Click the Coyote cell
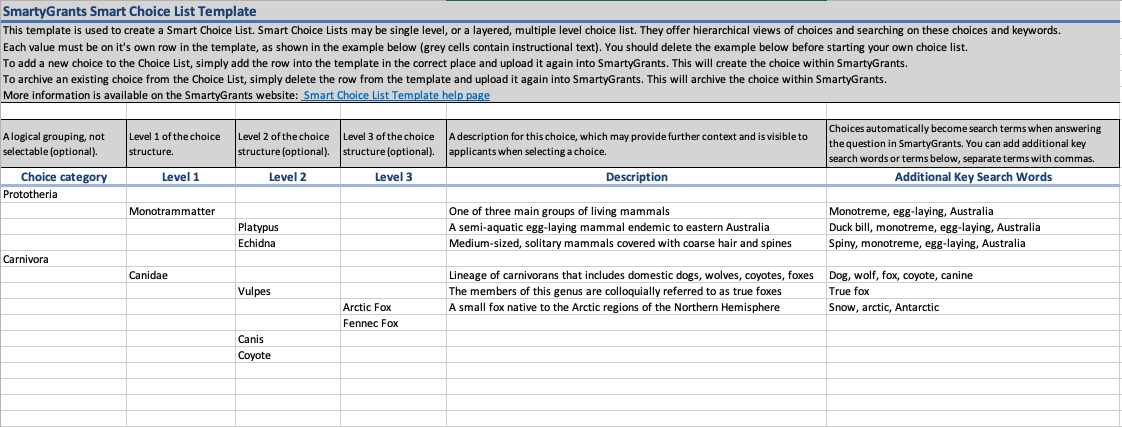Screen dimensions: 1122x427 click(x=255, y=355)
